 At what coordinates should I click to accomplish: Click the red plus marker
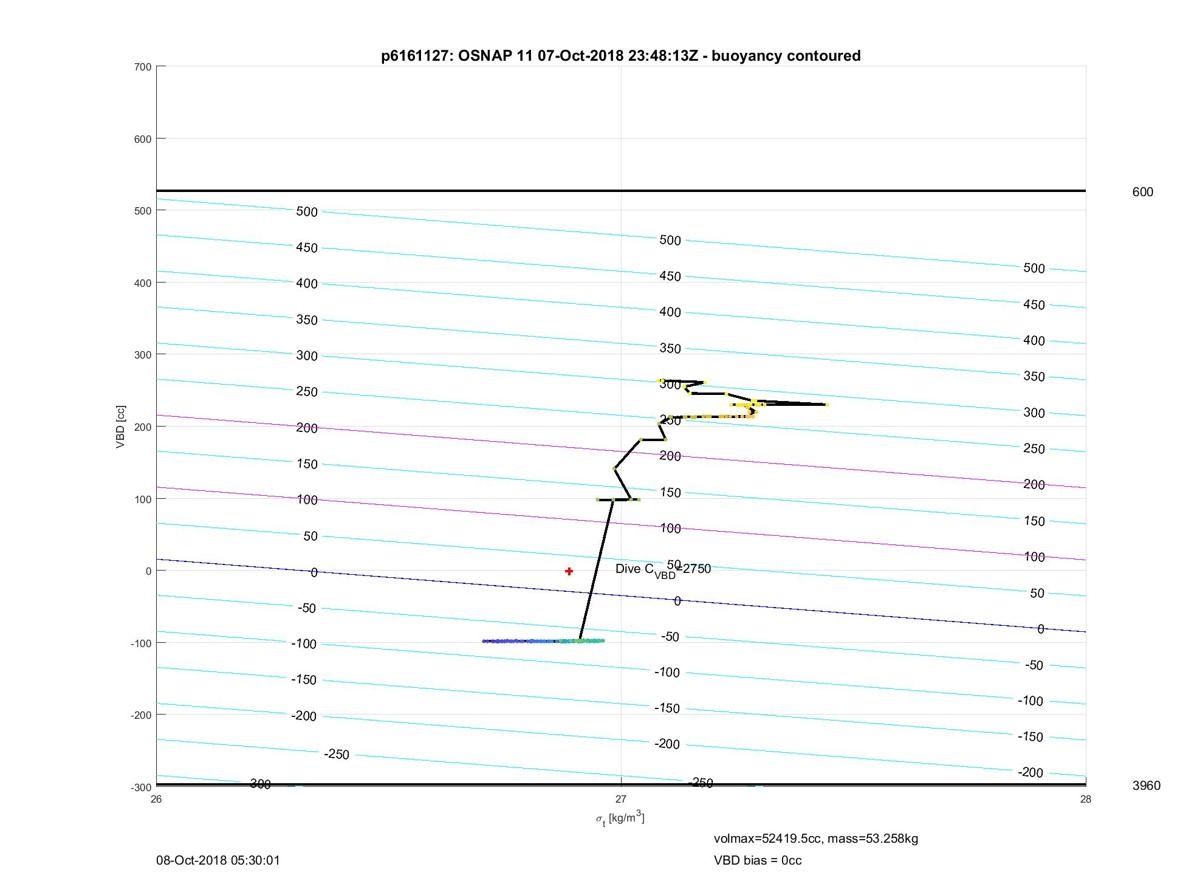point(569,571)
